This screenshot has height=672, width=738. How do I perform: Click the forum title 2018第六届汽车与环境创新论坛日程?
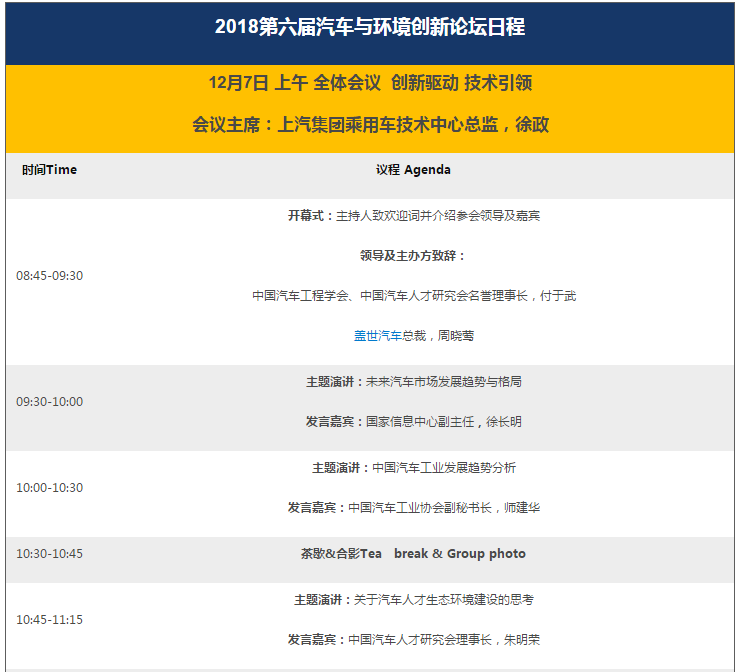370,28
